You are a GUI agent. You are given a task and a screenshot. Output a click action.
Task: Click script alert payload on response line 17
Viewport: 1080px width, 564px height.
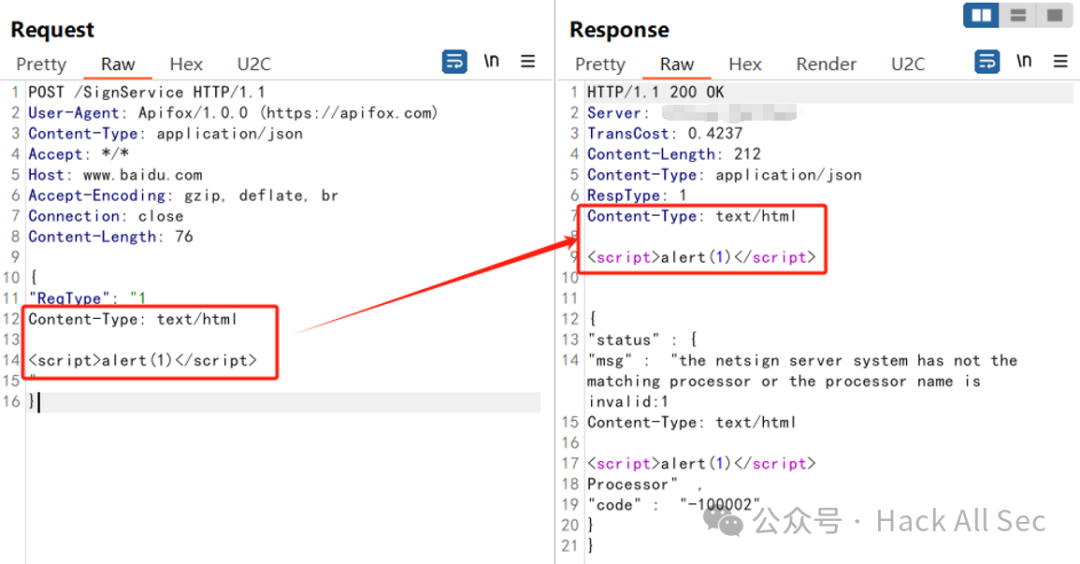click(701, 463)
